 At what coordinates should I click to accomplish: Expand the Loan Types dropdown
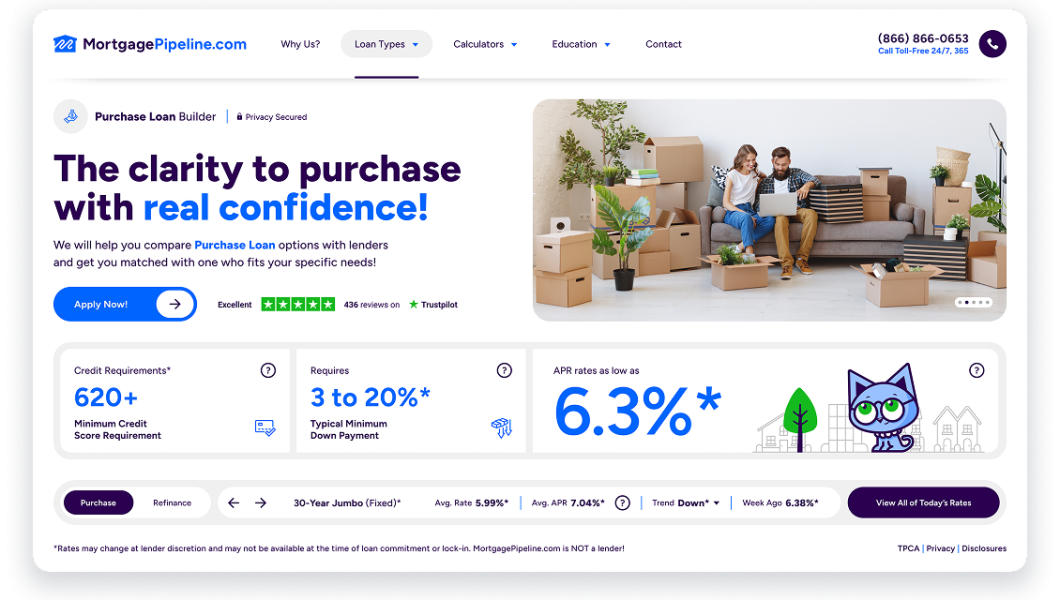tap(387, 44)
